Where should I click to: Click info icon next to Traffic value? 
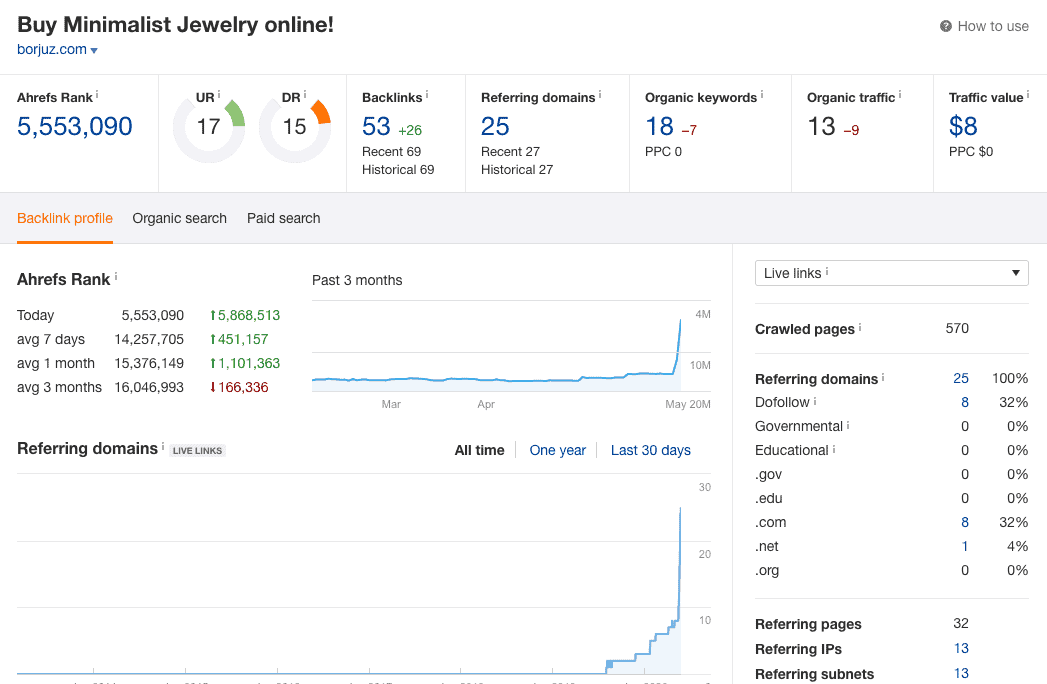point(1028,95)
